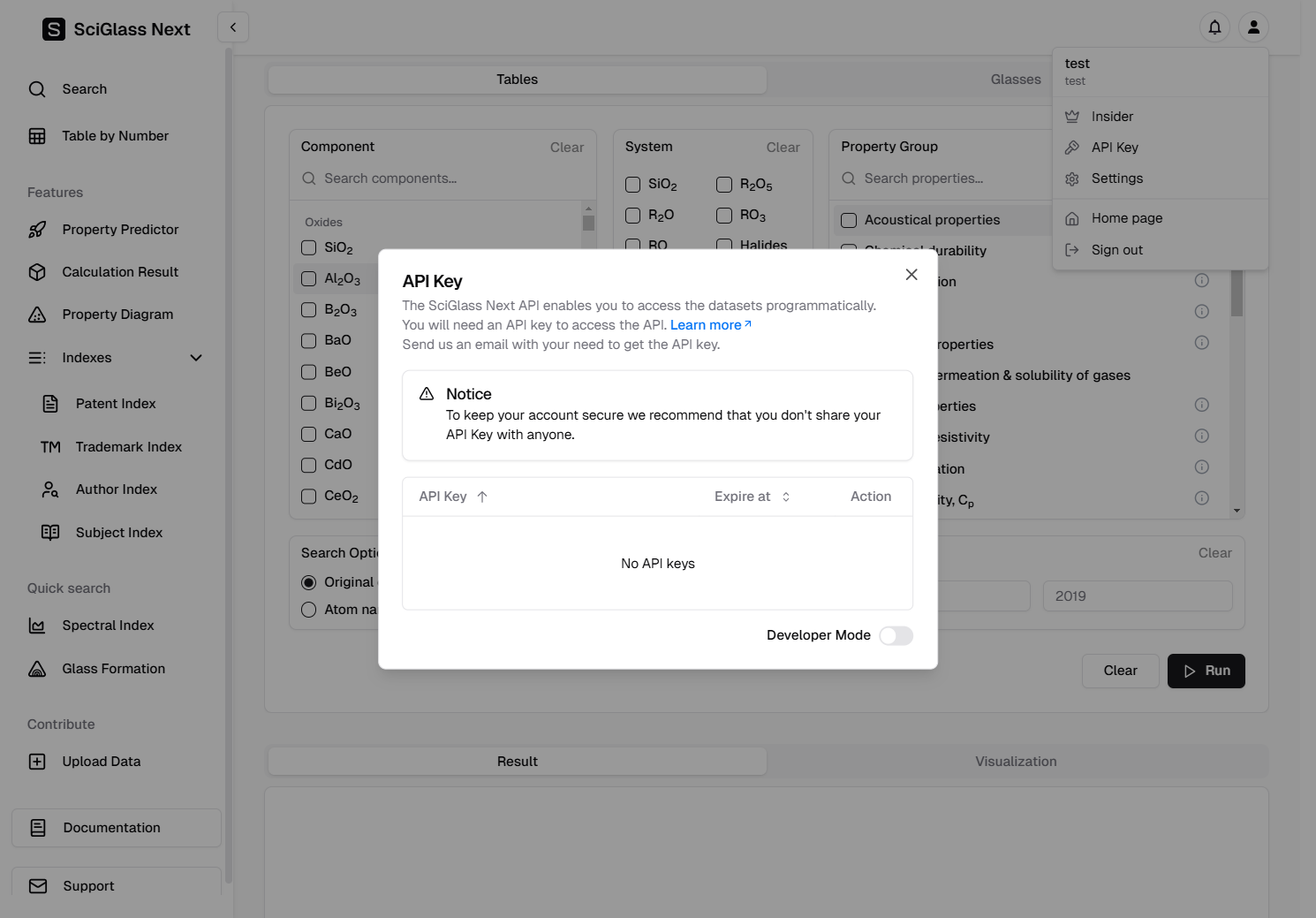This screenshot has height=918, width=1316.
Task: Click the Table by Number grid icon
Action: pos(37,136)
